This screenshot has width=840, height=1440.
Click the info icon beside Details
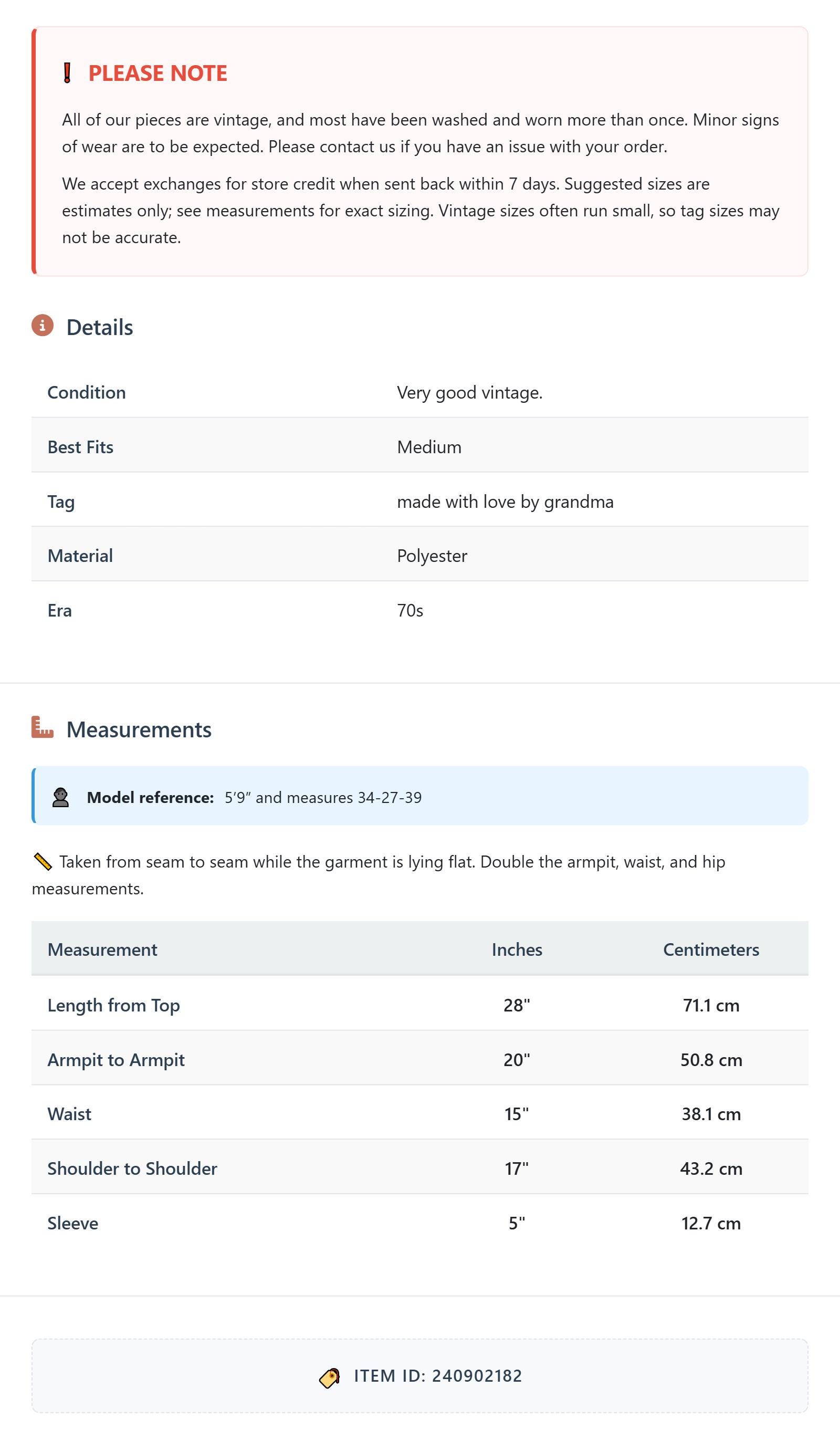[x=43, y=325]
